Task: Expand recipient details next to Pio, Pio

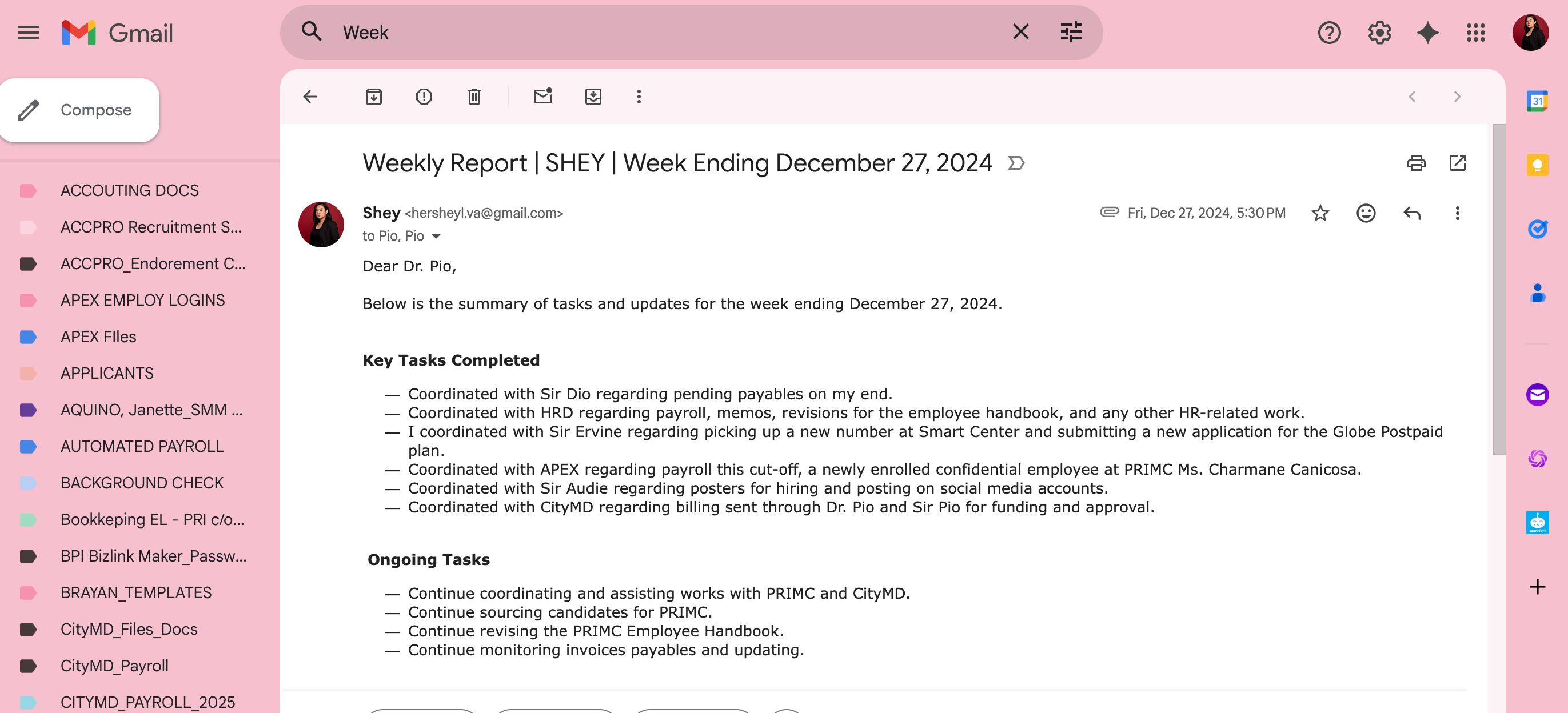Action: click(x=436, y=236)
